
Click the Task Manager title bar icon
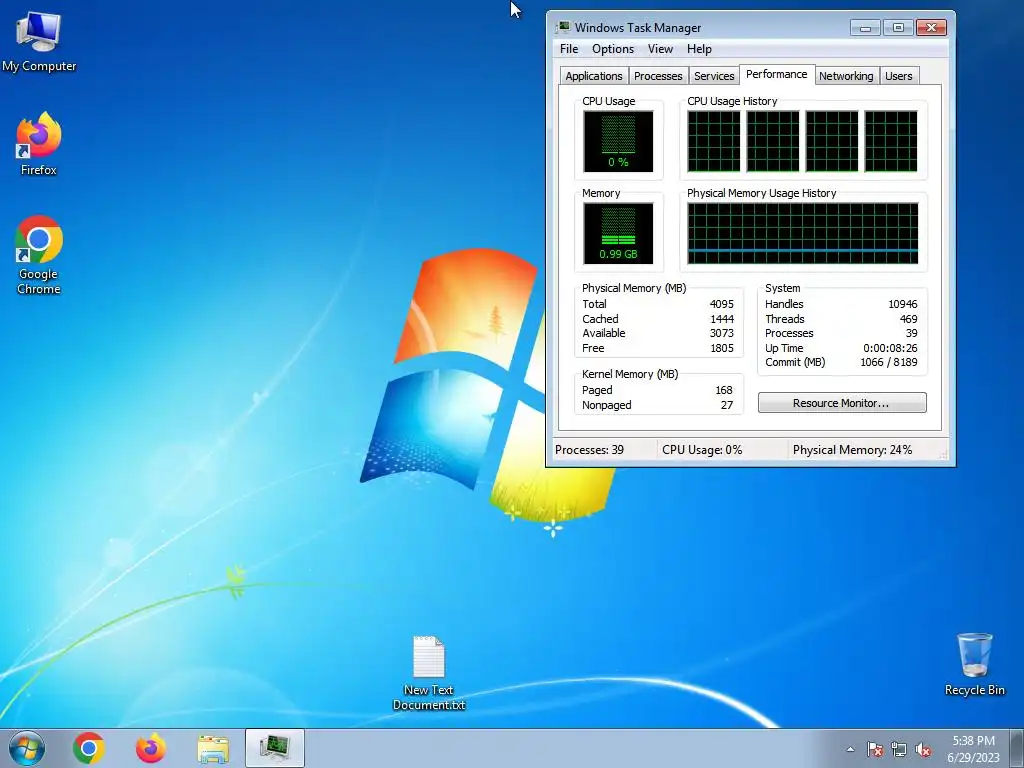tap(562, 27)
